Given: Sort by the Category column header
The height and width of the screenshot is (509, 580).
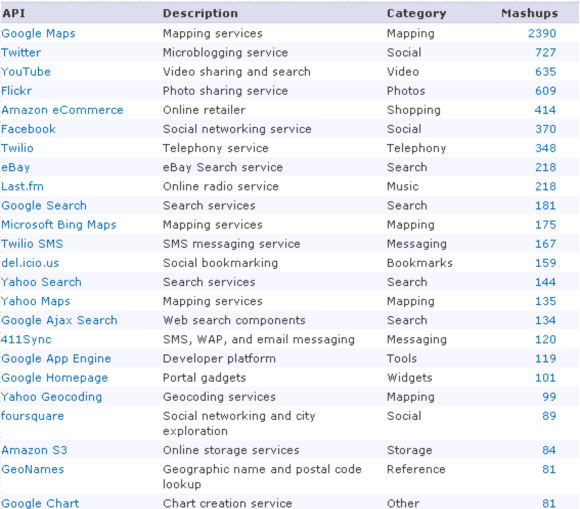Looking at the screenshot, I should click(x=417, y=14).
